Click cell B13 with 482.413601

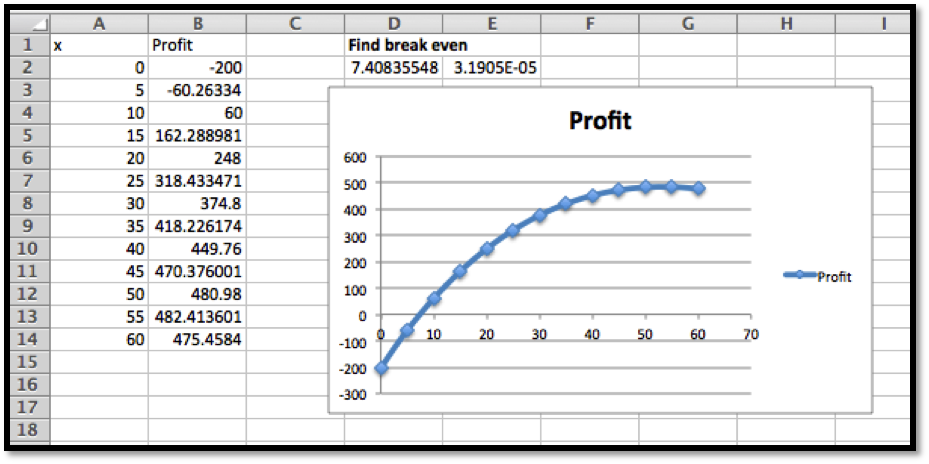click(196, 317)
